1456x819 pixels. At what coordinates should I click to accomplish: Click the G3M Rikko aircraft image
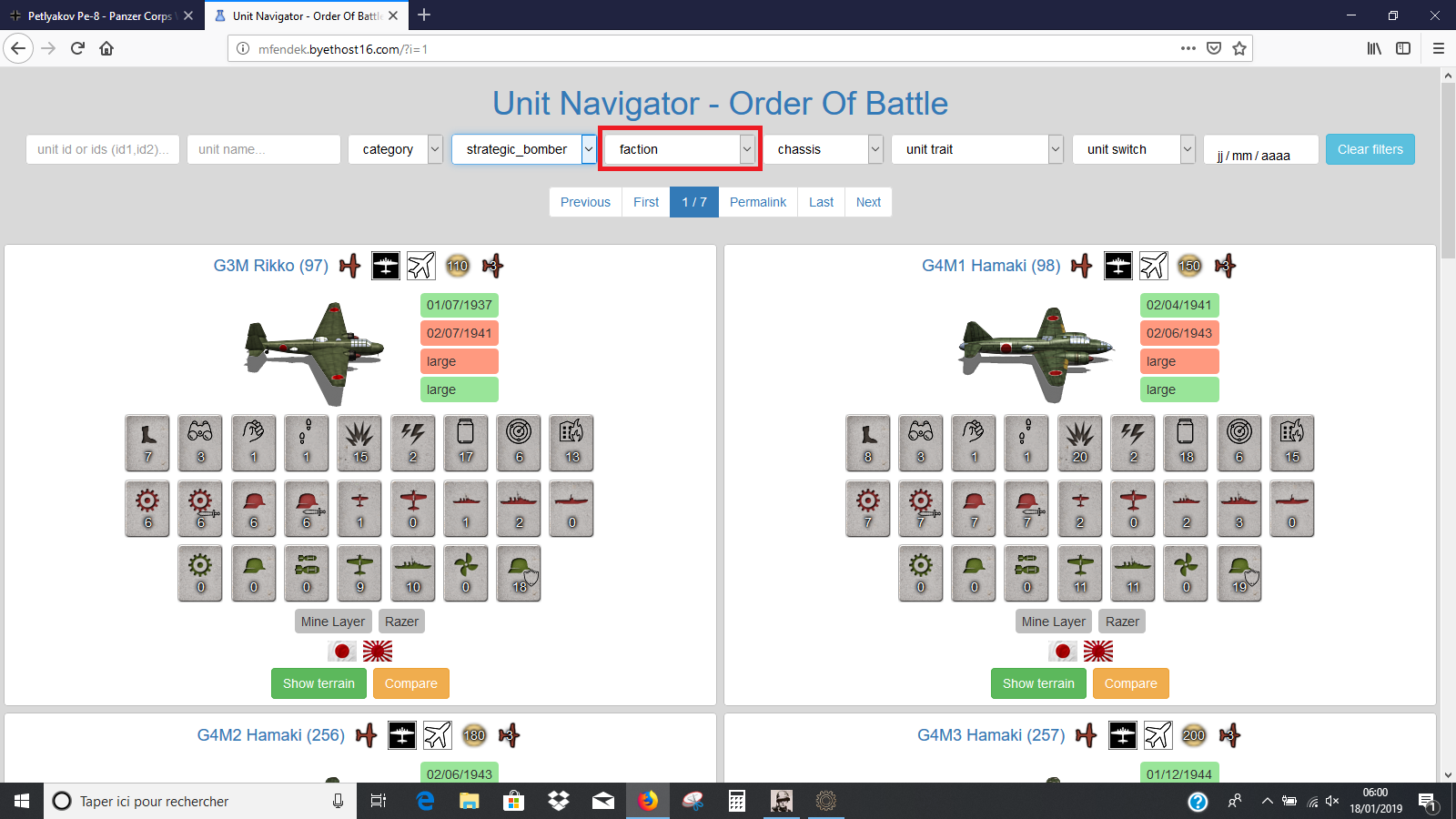click(315, 352)
